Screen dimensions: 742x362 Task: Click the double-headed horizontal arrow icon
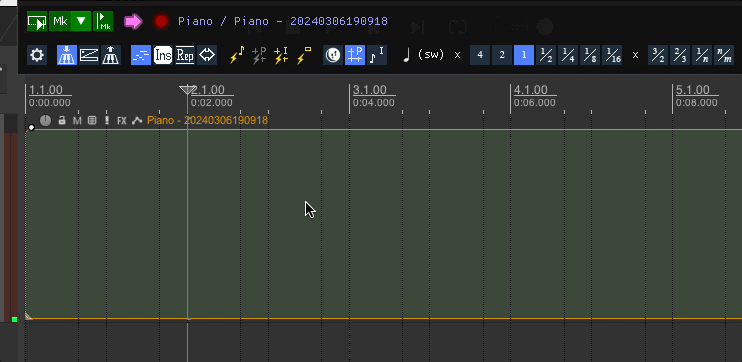(x=207, y=55)
